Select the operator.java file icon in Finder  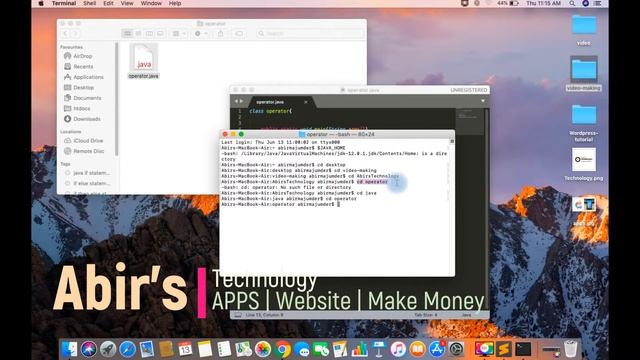tap(144, 58)
